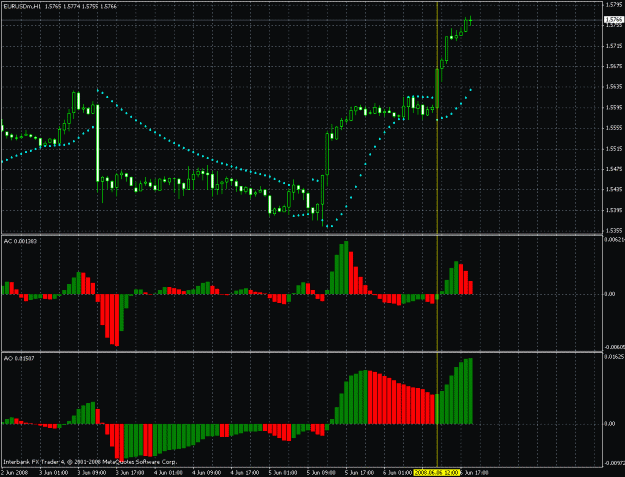Image resolution: width=625 pixels, height=477 pixels.
Task: Click the current price tag 1.5766
Action: (614, 20)
